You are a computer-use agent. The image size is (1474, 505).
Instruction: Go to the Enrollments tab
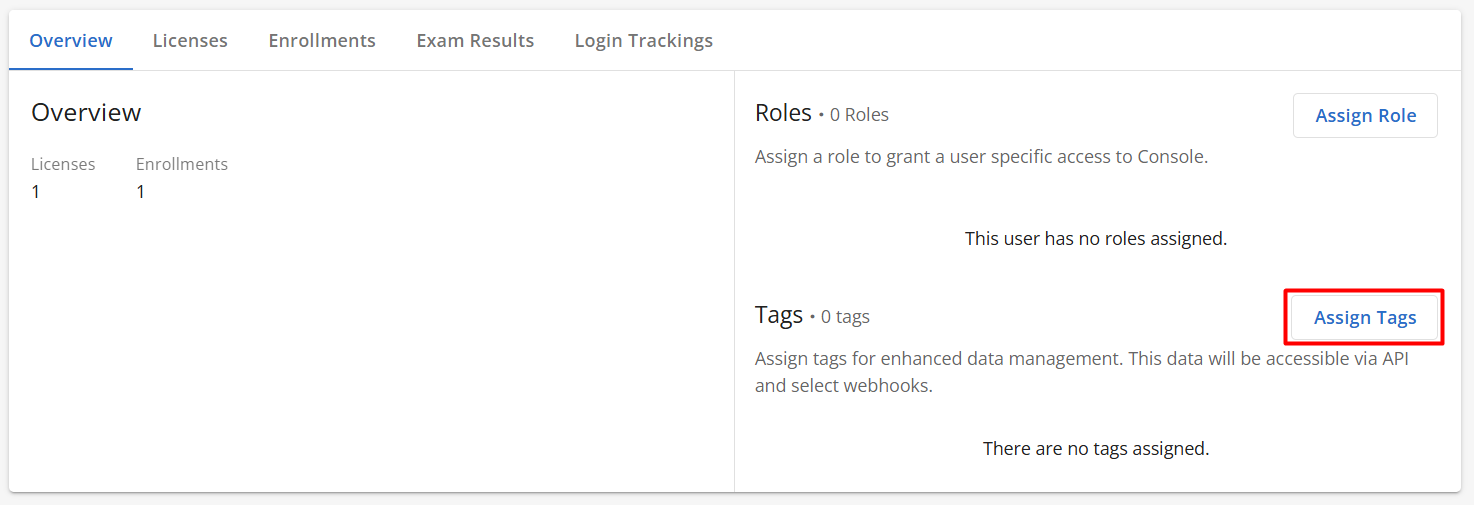tap(322, 41)
